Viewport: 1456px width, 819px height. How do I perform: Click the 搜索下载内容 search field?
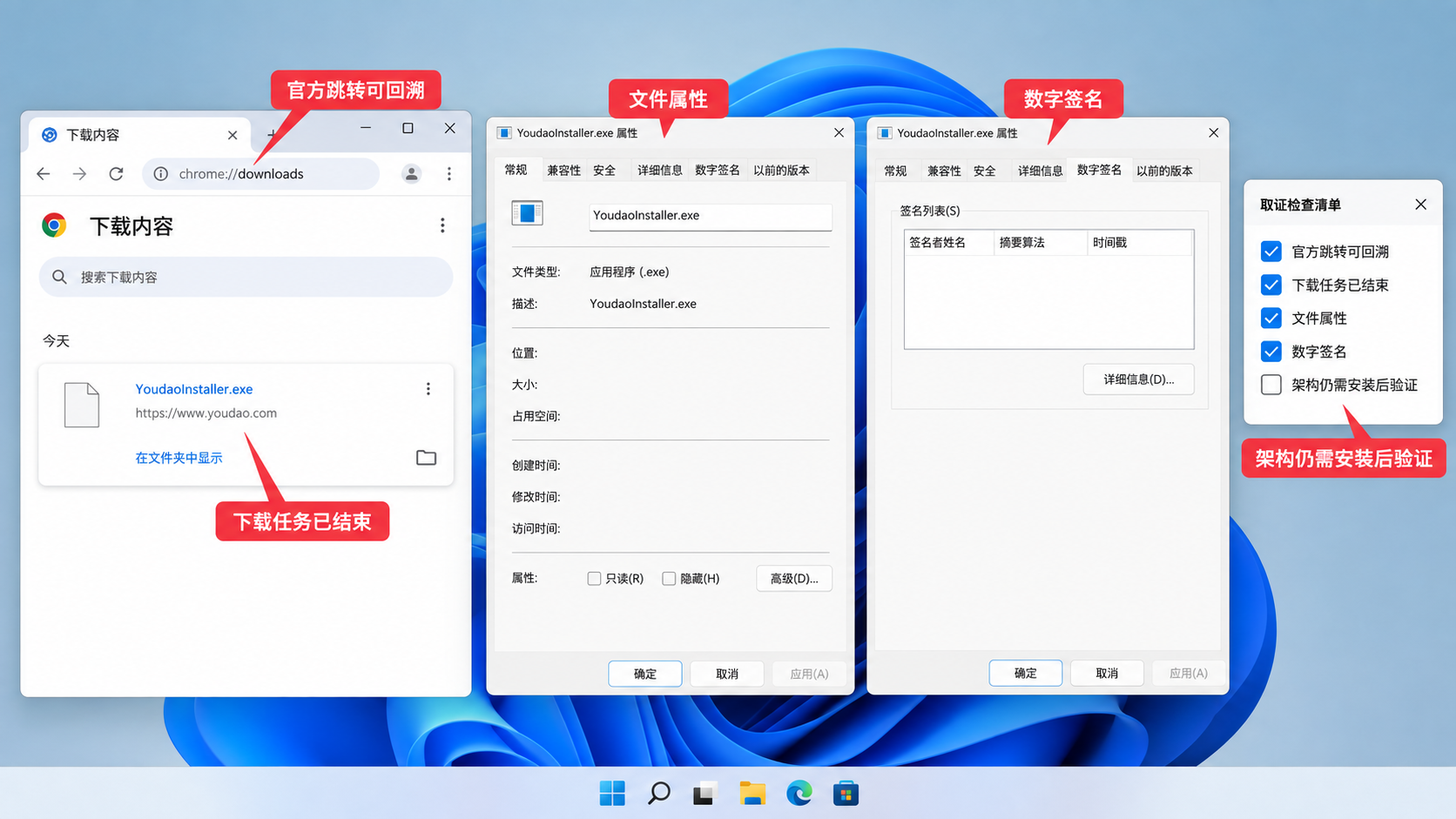coord(246,277)
